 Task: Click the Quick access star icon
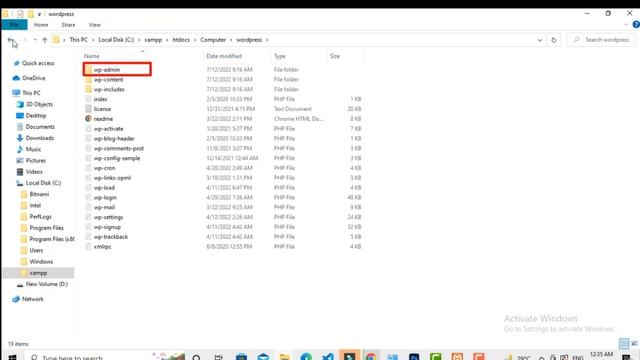click(16, 63)
